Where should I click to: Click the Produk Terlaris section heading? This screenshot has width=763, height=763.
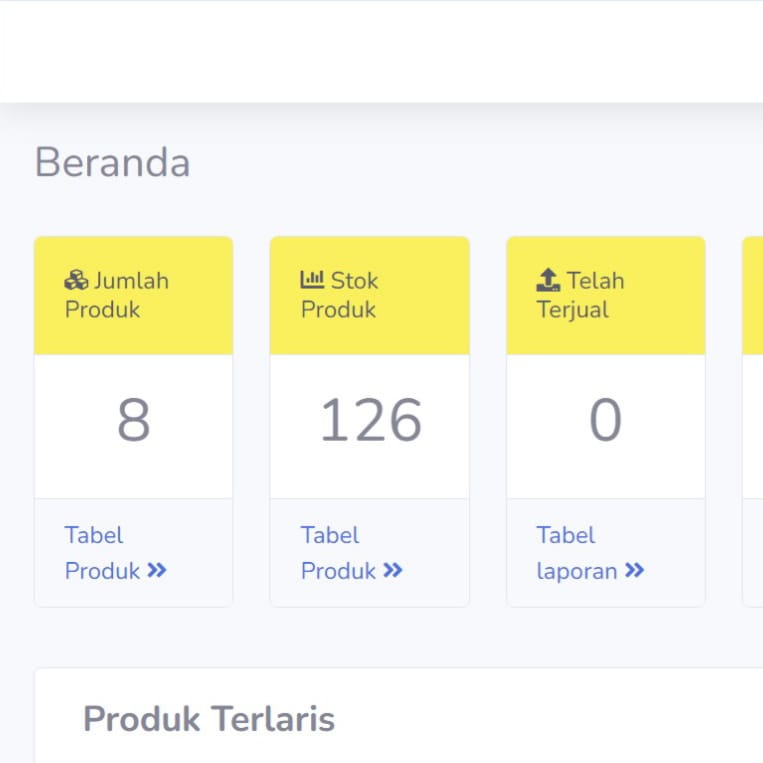(x=208, y=718)
